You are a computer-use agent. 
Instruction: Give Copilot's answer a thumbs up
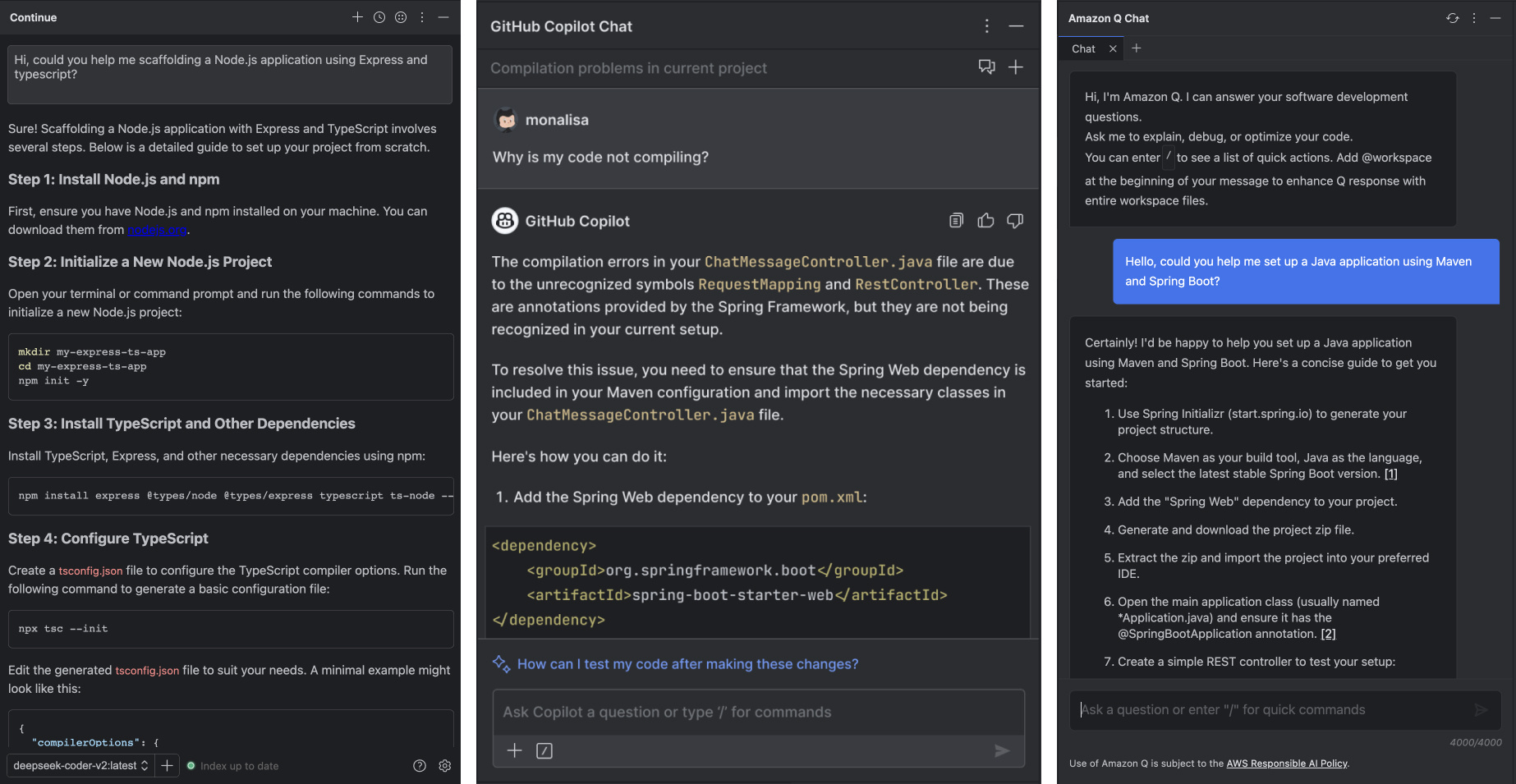985,220
